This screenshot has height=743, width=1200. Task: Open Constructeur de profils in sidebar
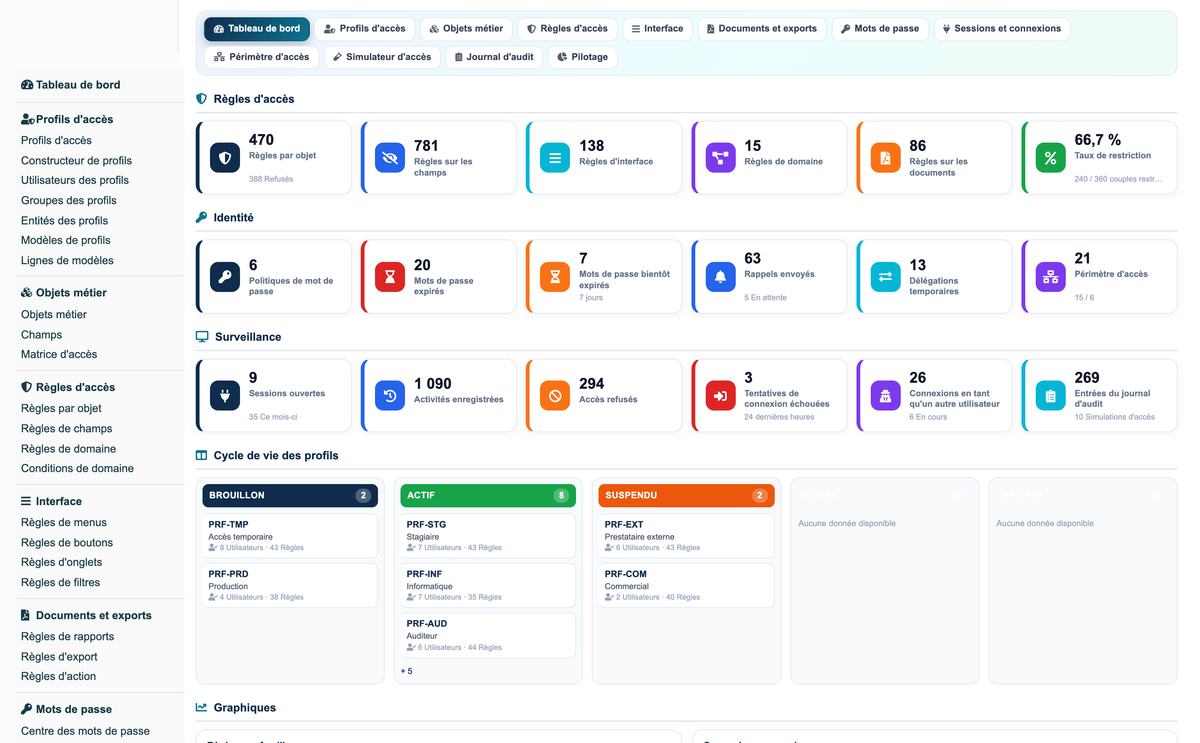pos(76,161)
